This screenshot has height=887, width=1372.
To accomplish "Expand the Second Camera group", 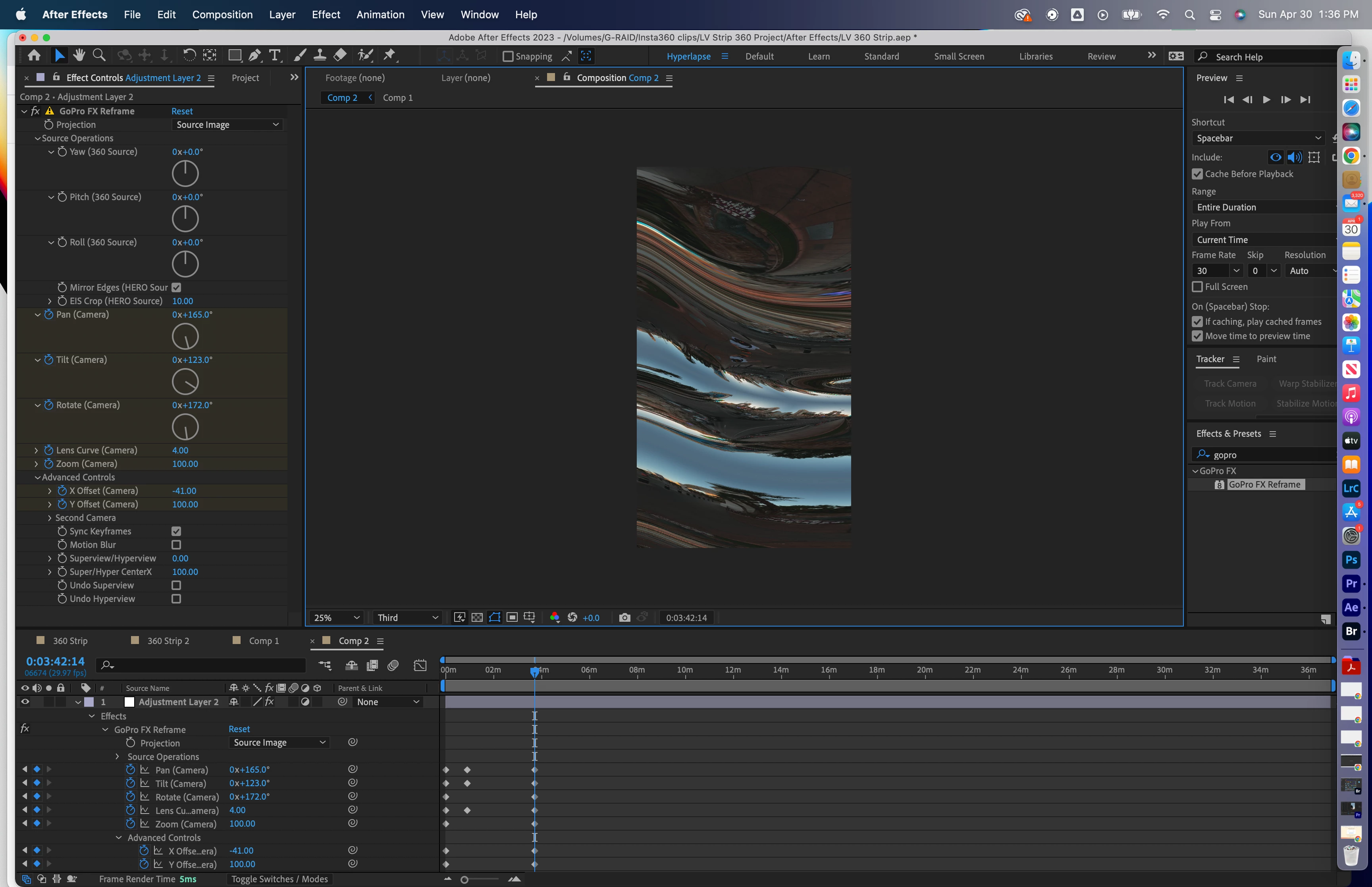I will [50, 518].
